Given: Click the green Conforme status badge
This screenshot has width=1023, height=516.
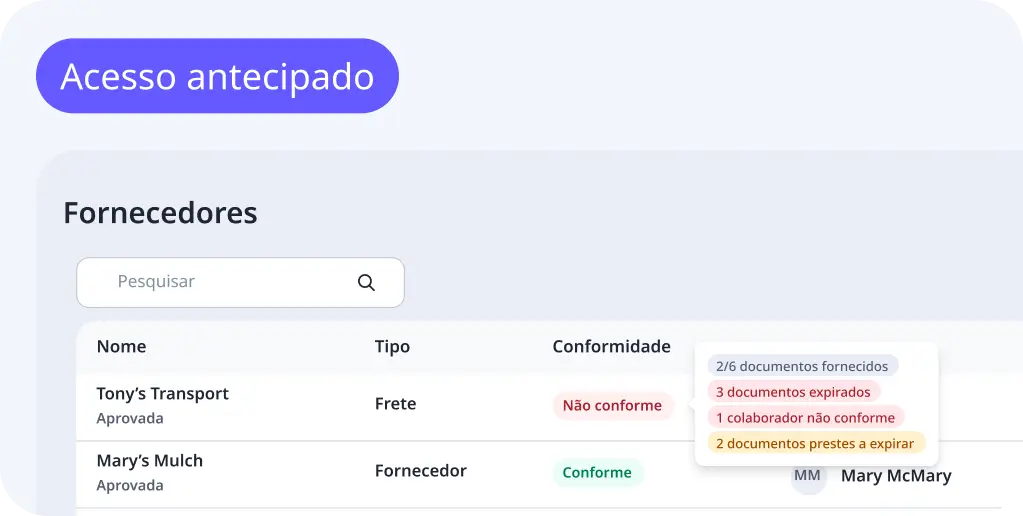Looking at the screenshot, I should coord(597,473).
